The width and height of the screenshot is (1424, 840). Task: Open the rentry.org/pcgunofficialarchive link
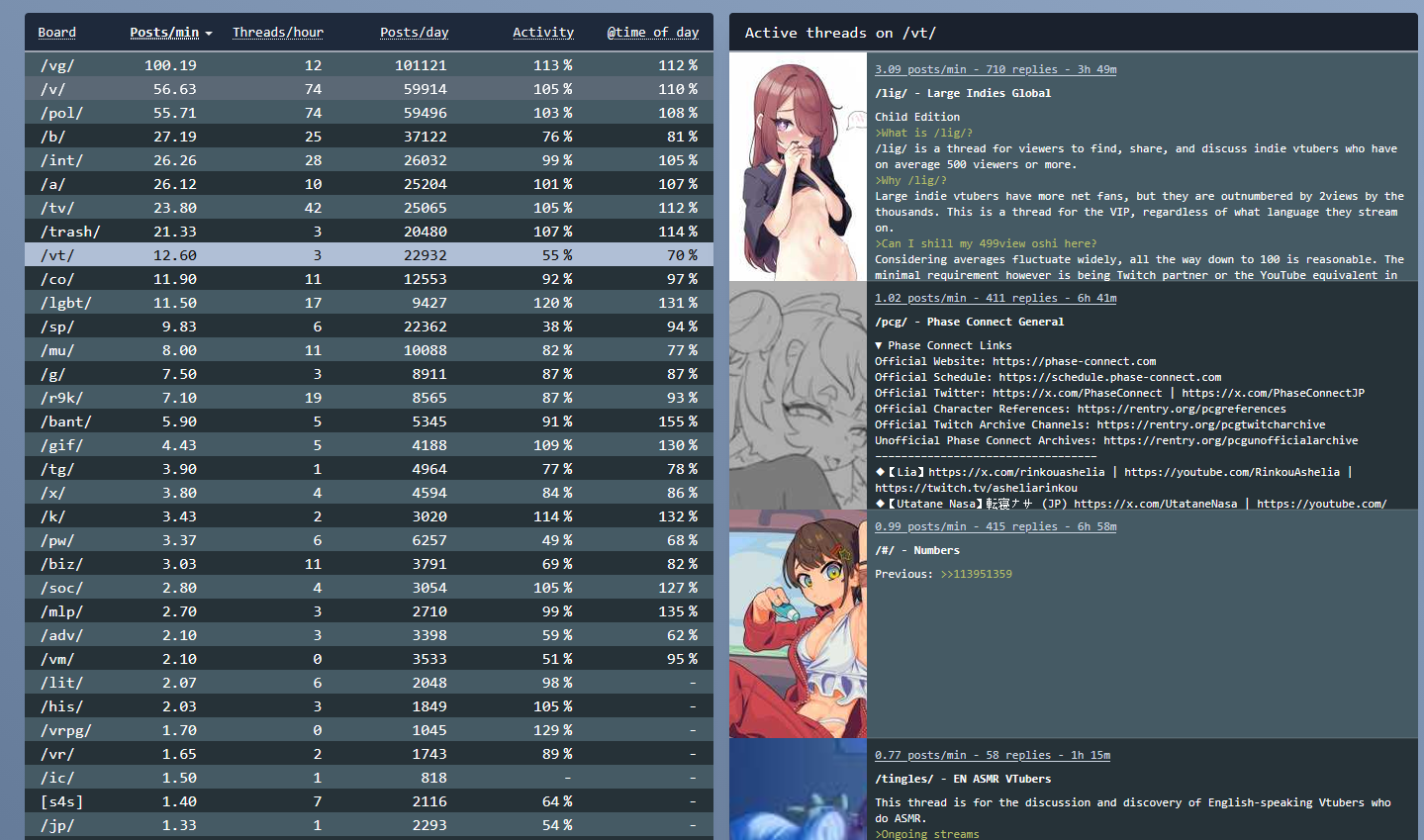(x=1231, y=440)
